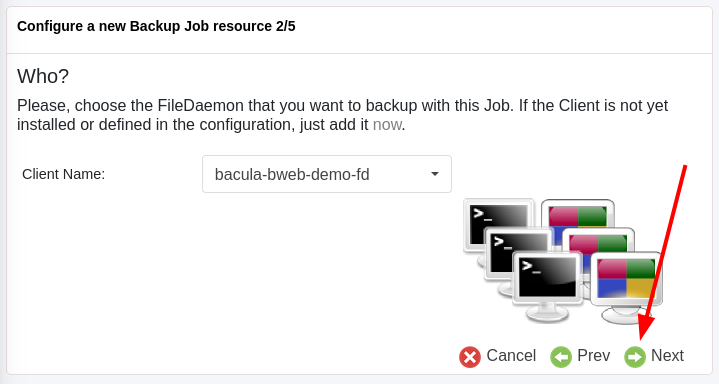Click the green right-arrow Next icon
Viewport: 719px width, 384px height.
click(635, 357)
